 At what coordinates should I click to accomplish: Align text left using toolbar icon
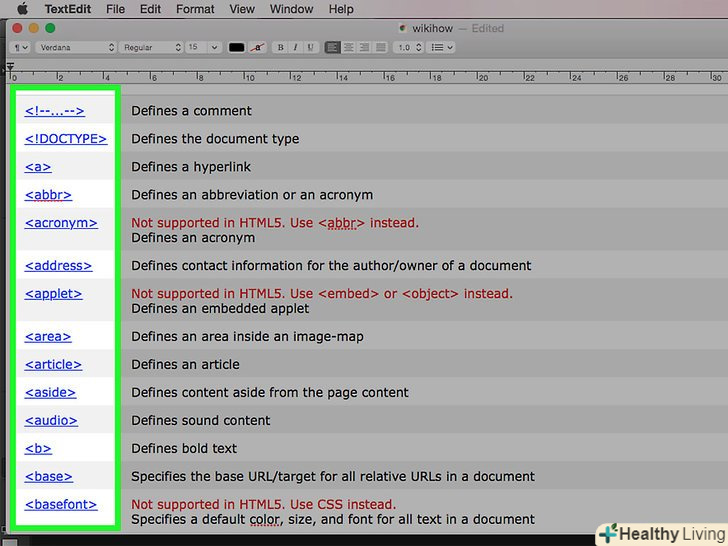[x=333, y=47]
